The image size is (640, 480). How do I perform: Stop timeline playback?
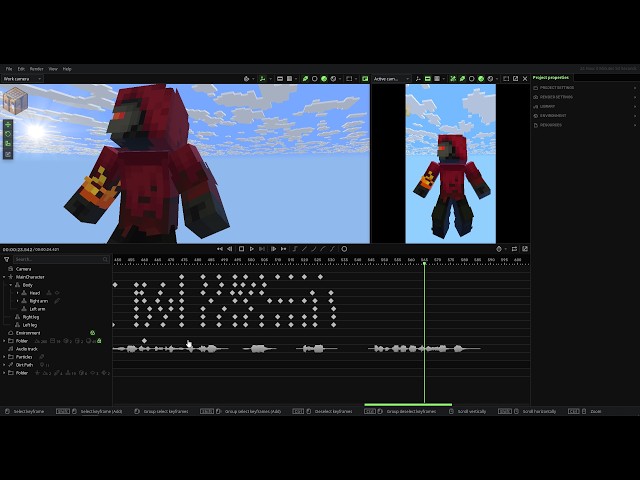coord(241,249)
